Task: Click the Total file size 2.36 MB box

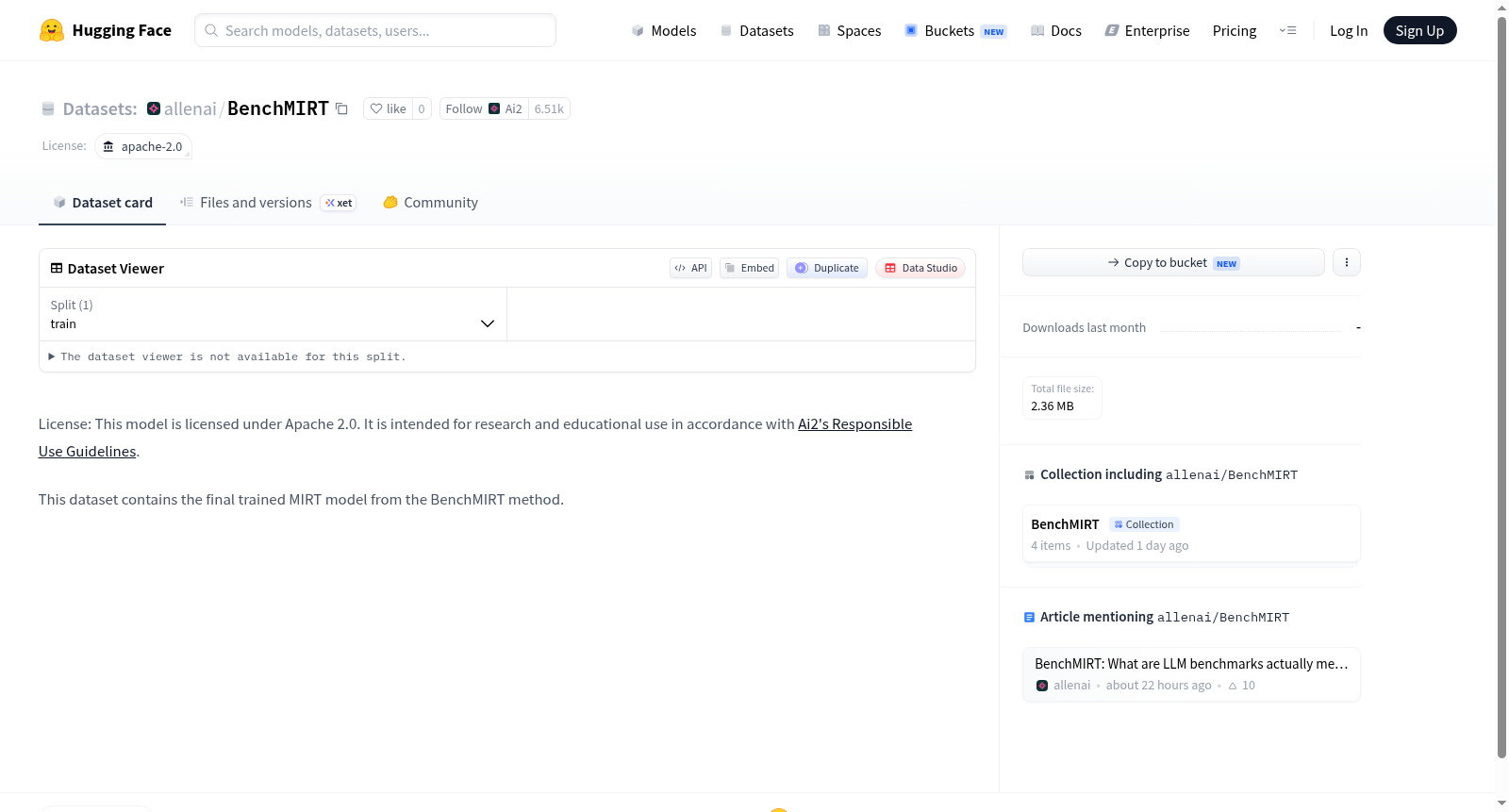Action: coord(1062,397)
